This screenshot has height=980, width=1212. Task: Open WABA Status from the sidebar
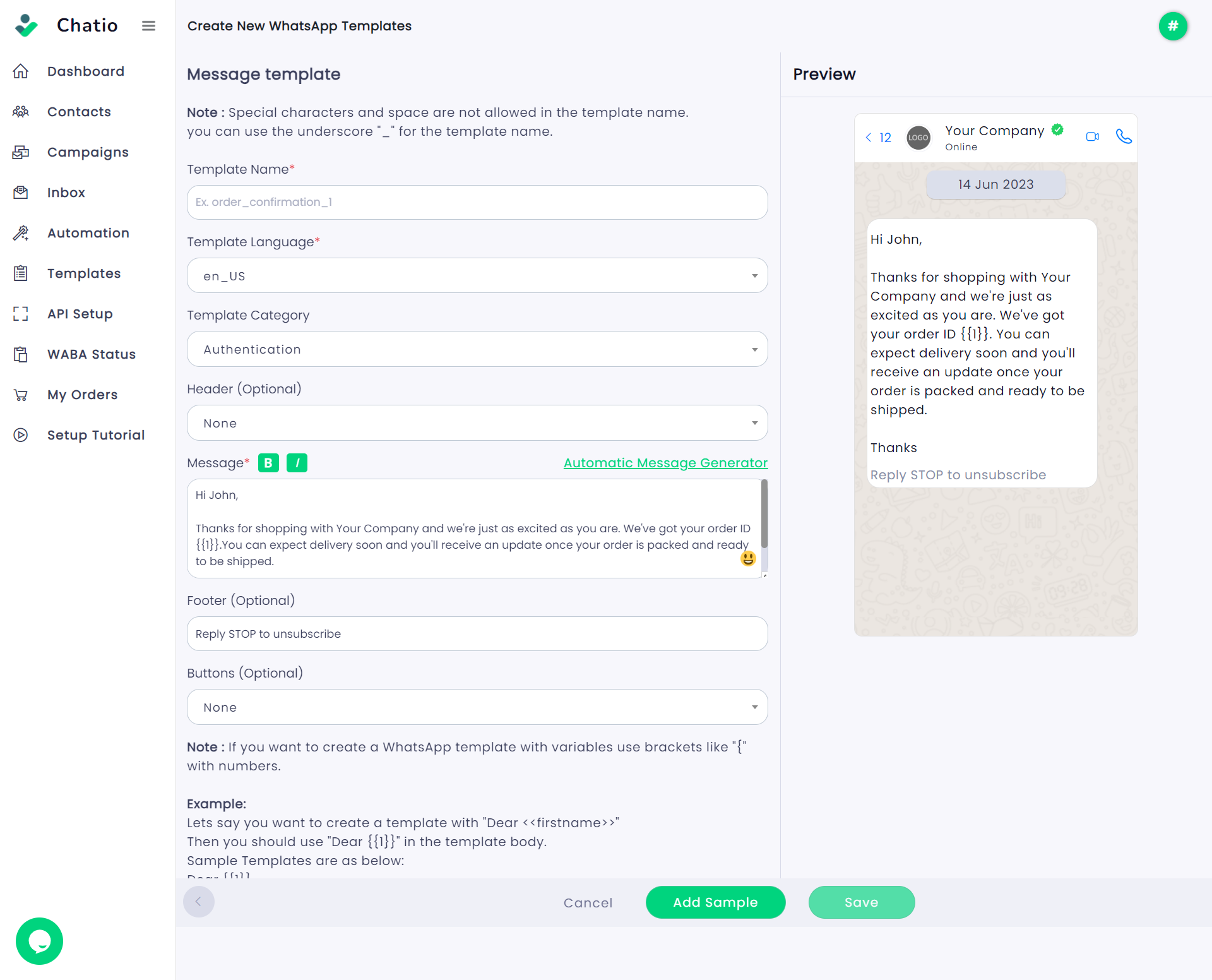(x=92, y=354)
